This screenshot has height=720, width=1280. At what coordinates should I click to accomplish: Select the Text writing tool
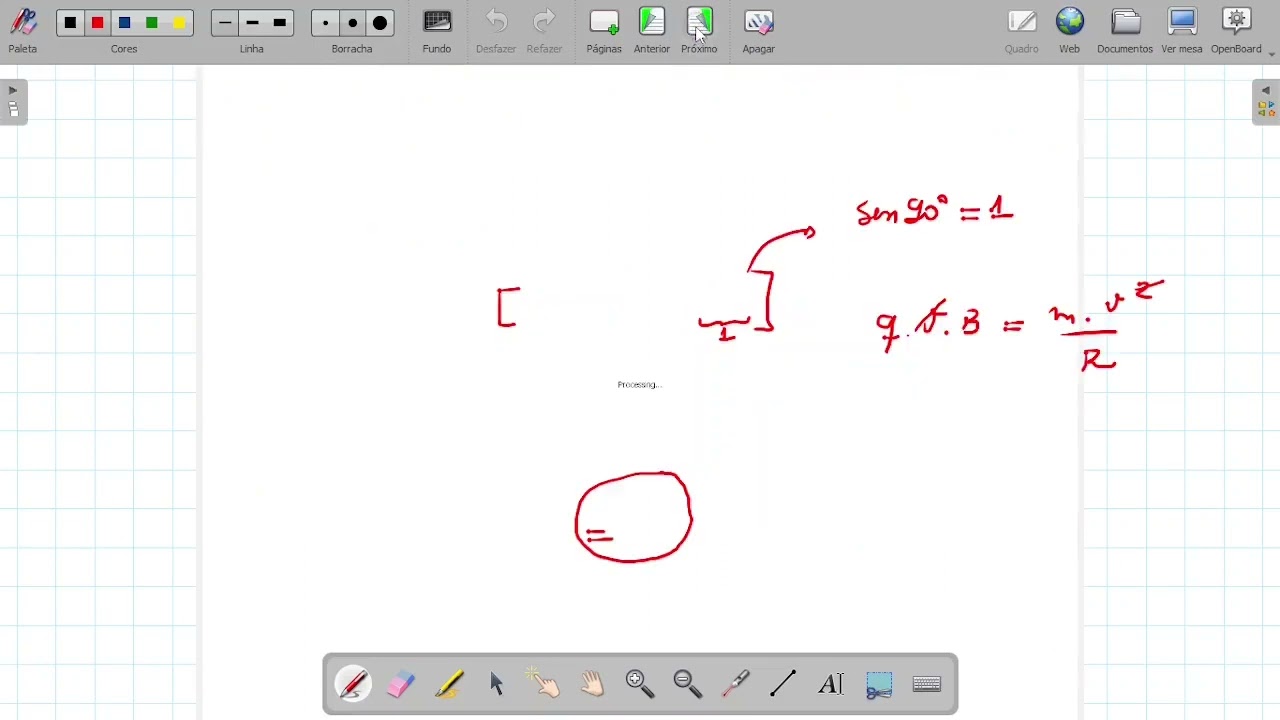click(831, 684)
